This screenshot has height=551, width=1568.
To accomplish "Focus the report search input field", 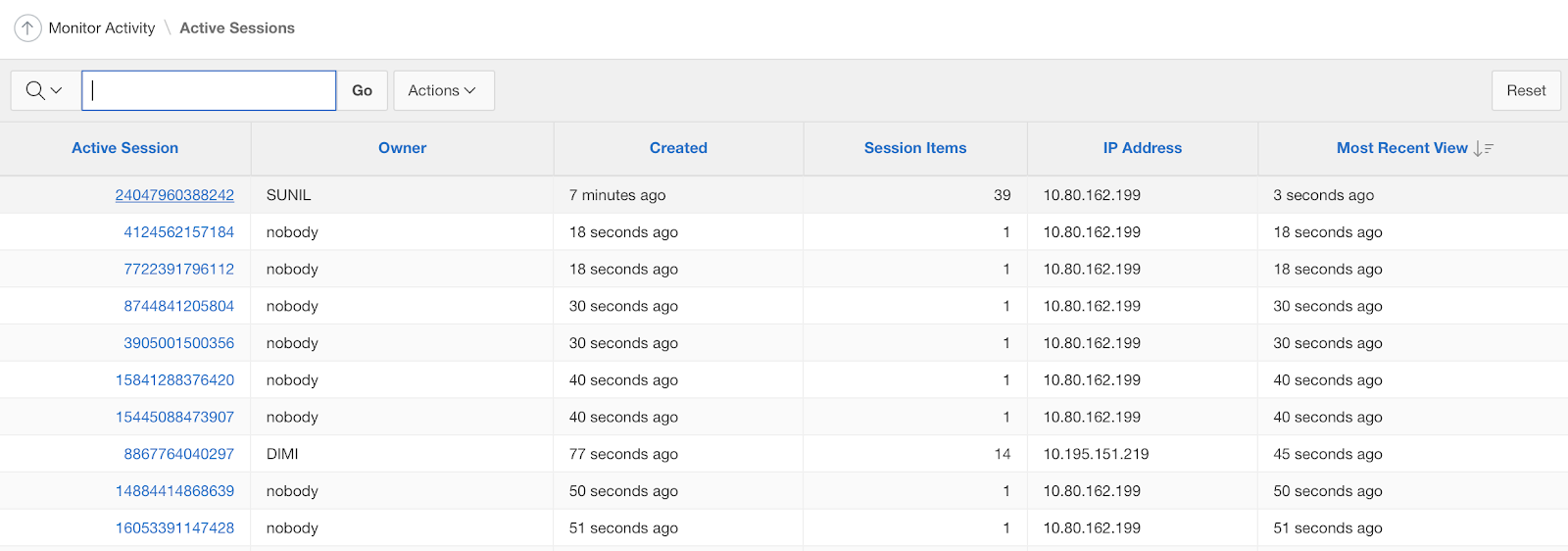I will pos(209,90).
